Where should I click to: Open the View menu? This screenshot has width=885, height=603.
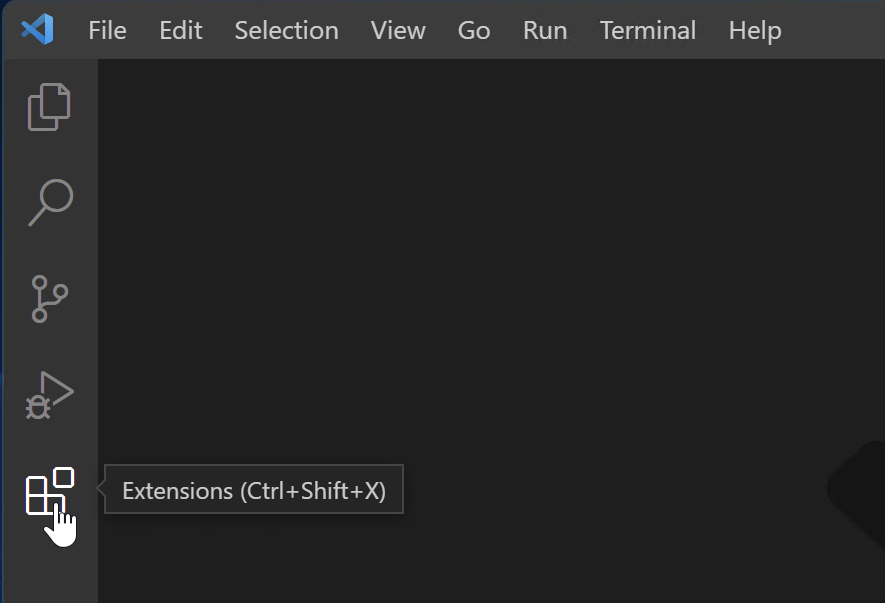[x=397, y=31]
